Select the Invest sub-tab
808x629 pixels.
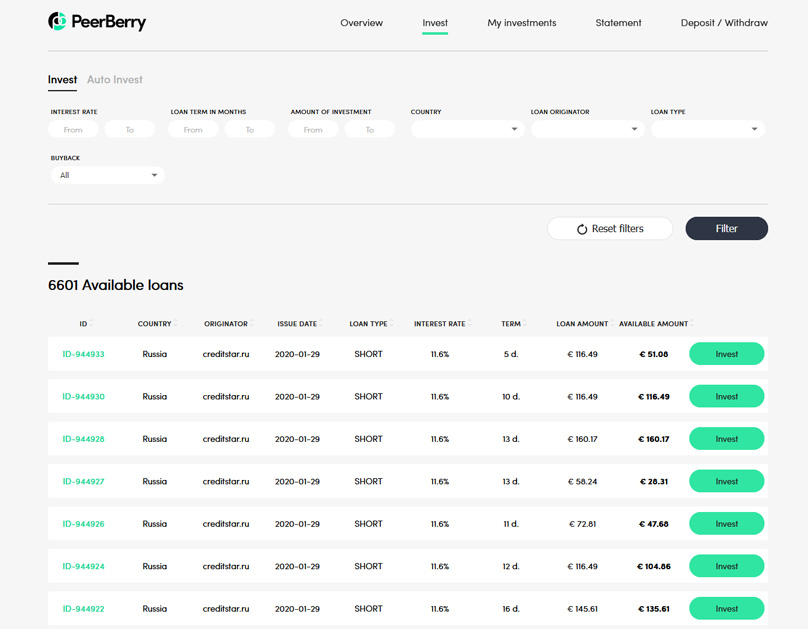pos(62,79)
